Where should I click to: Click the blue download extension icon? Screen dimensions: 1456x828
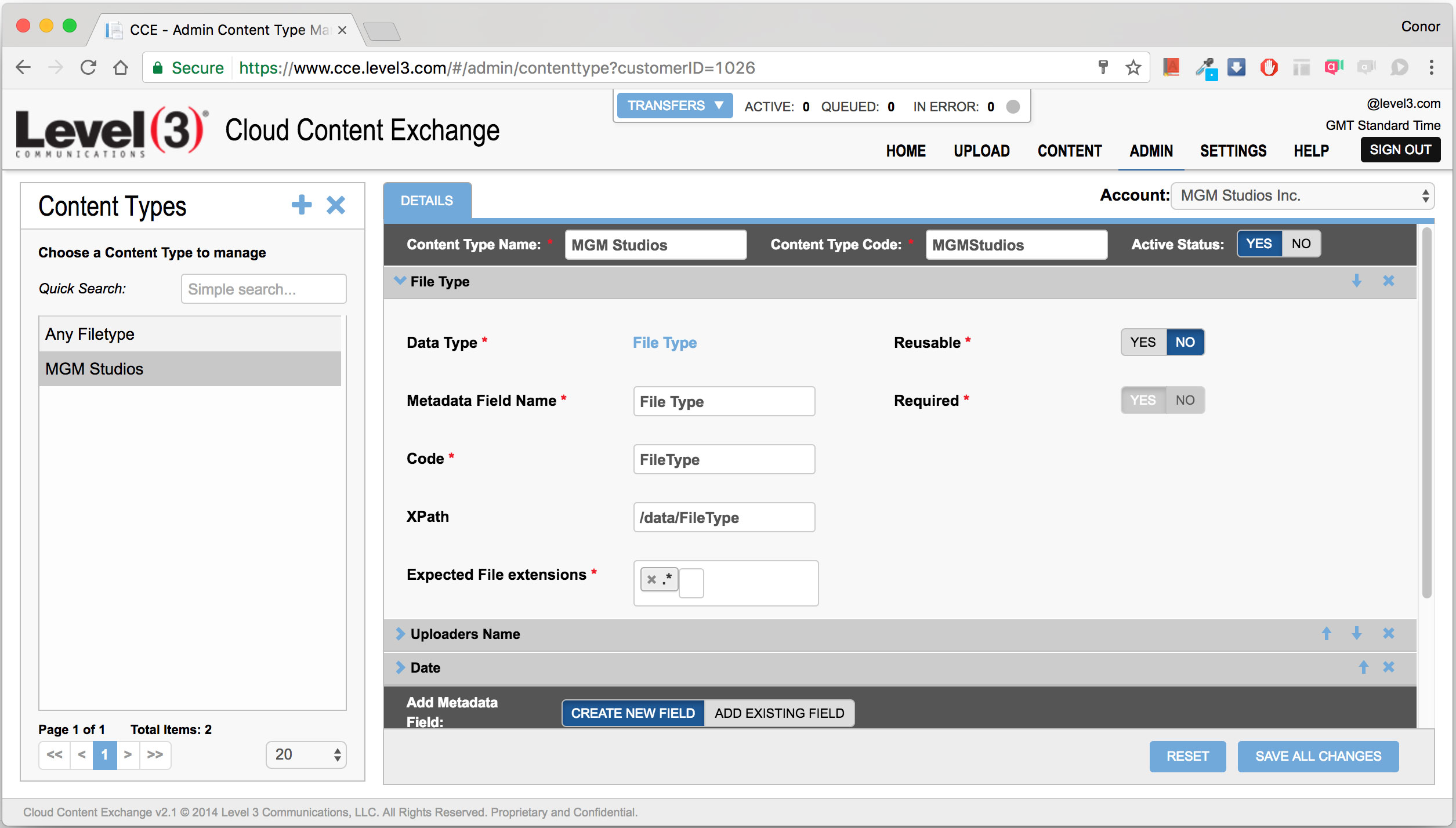(1236, 67)
